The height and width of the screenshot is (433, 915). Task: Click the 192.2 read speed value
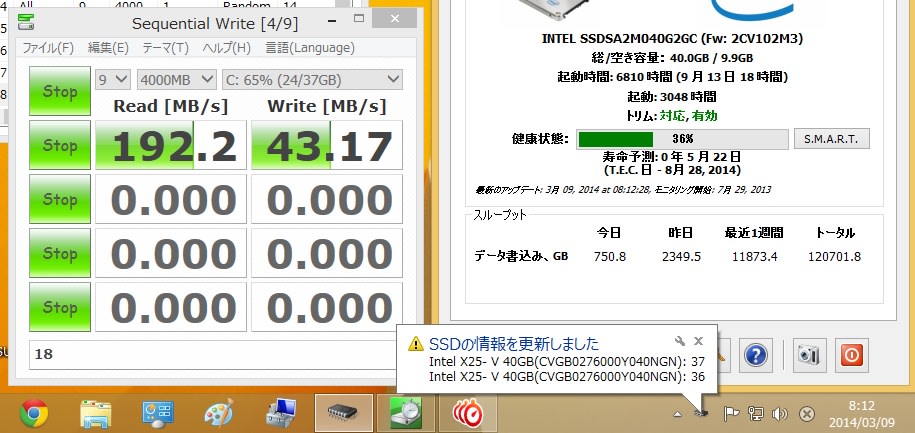(171, 145)
